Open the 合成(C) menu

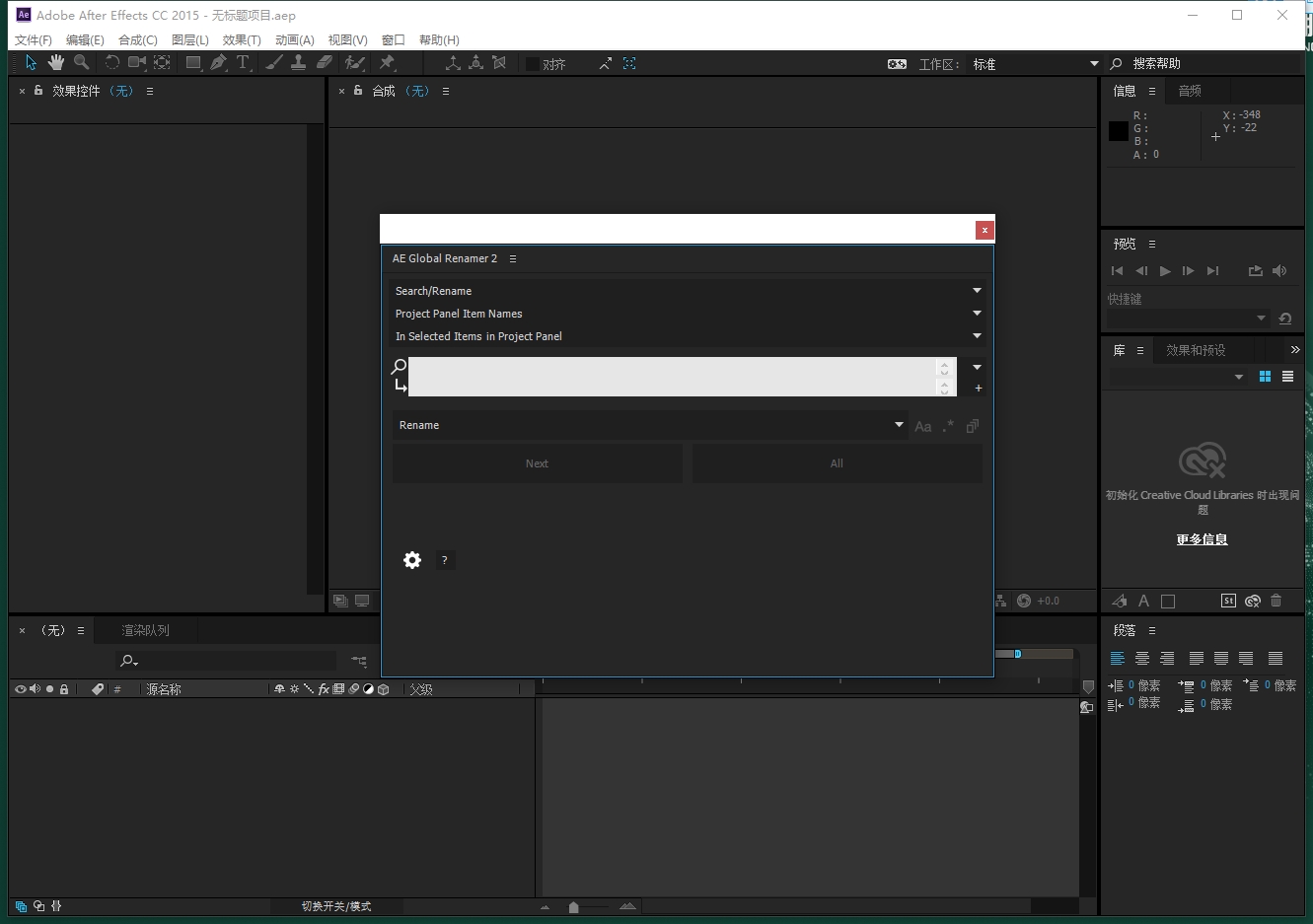coord(137,40)
